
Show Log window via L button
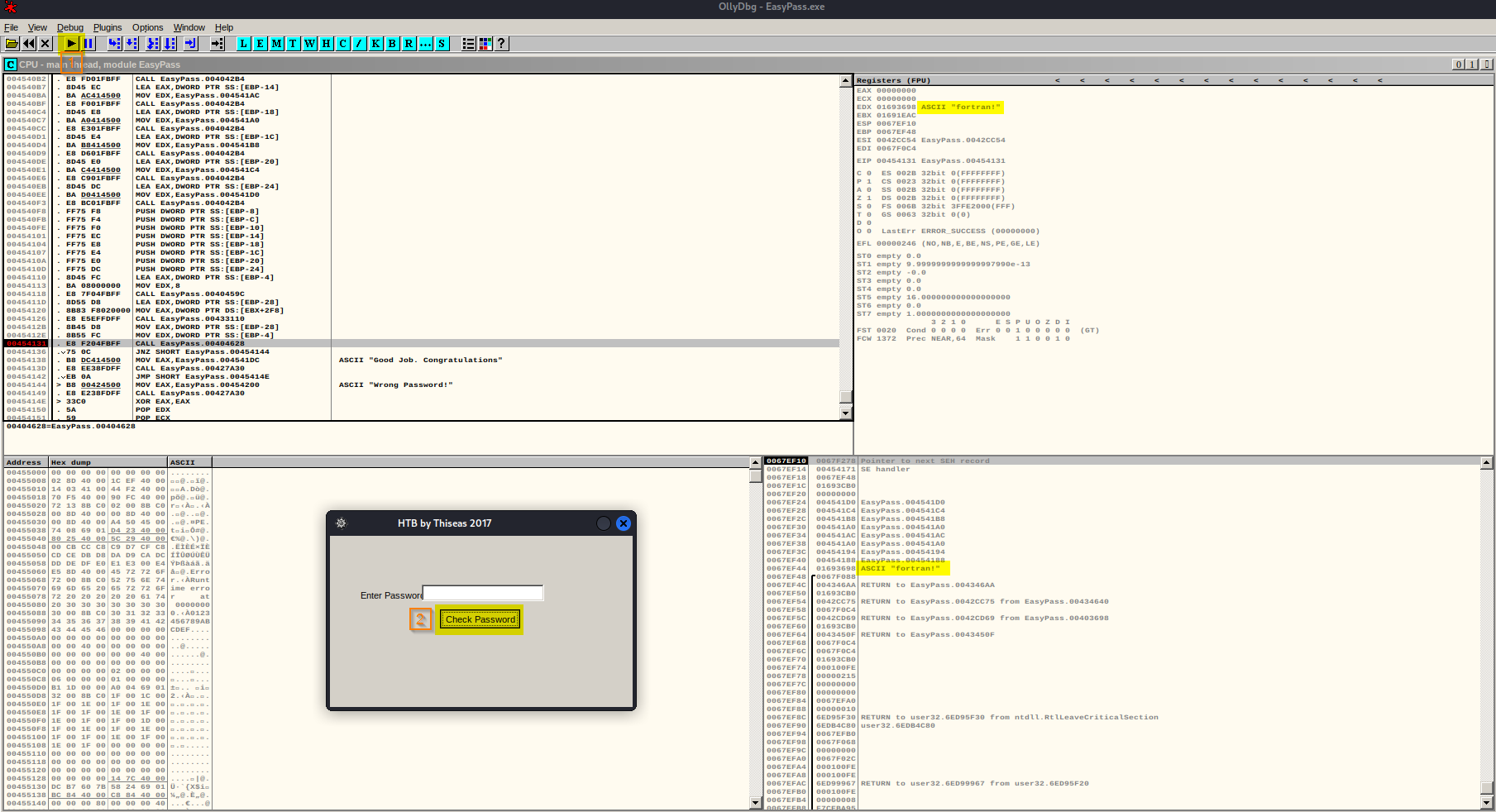click(x=244, y=44)
